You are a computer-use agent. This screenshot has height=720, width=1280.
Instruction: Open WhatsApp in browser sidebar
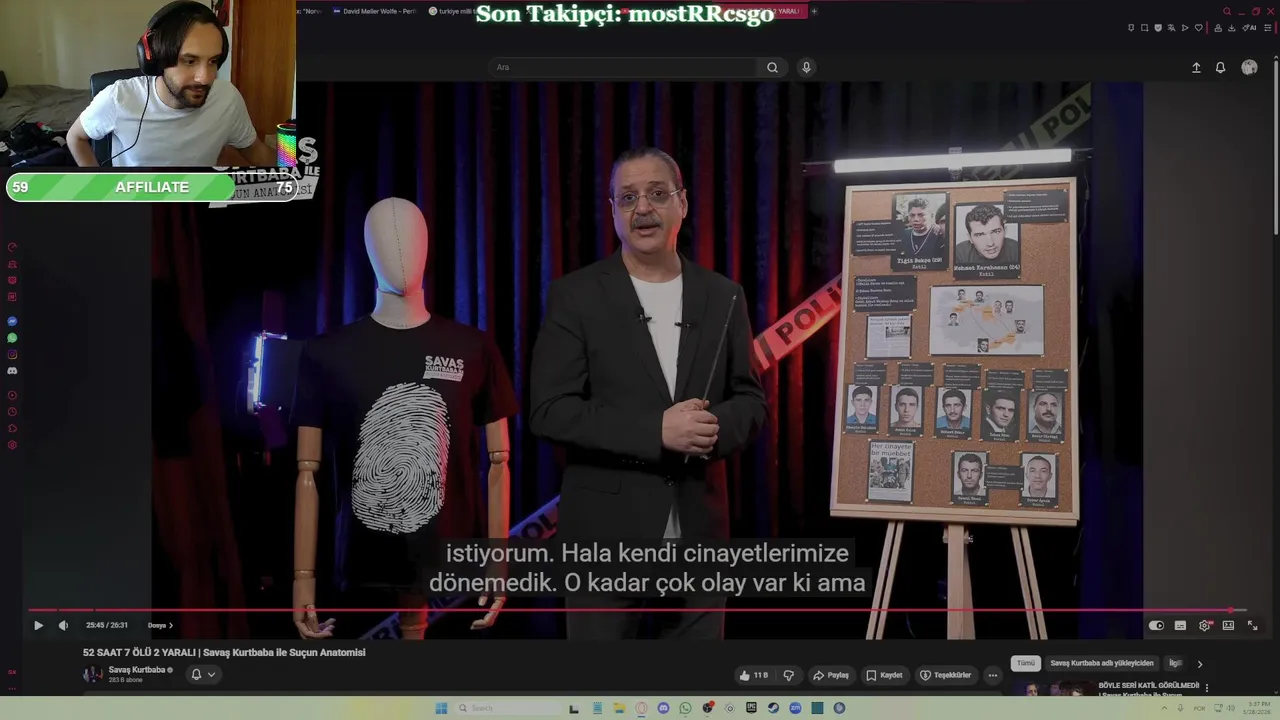(12, 338)
